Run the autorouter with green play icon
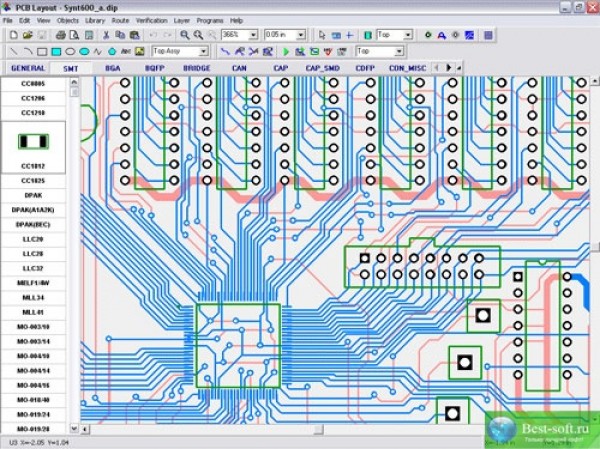The height and width of the screenshot is (449, 600). (286, 51)
